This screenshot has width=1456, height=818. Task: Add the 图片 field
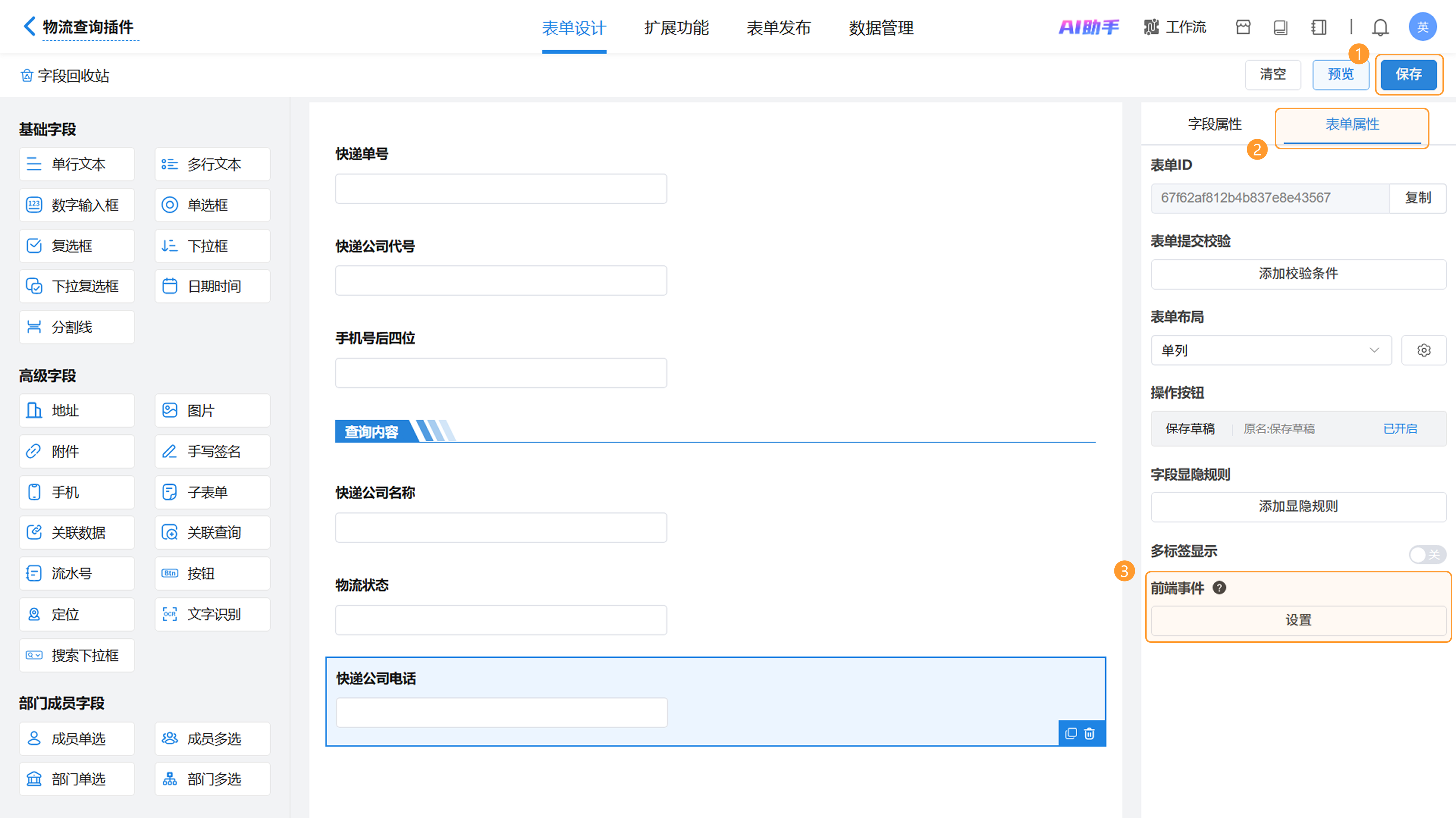click(x=212, y=411)
